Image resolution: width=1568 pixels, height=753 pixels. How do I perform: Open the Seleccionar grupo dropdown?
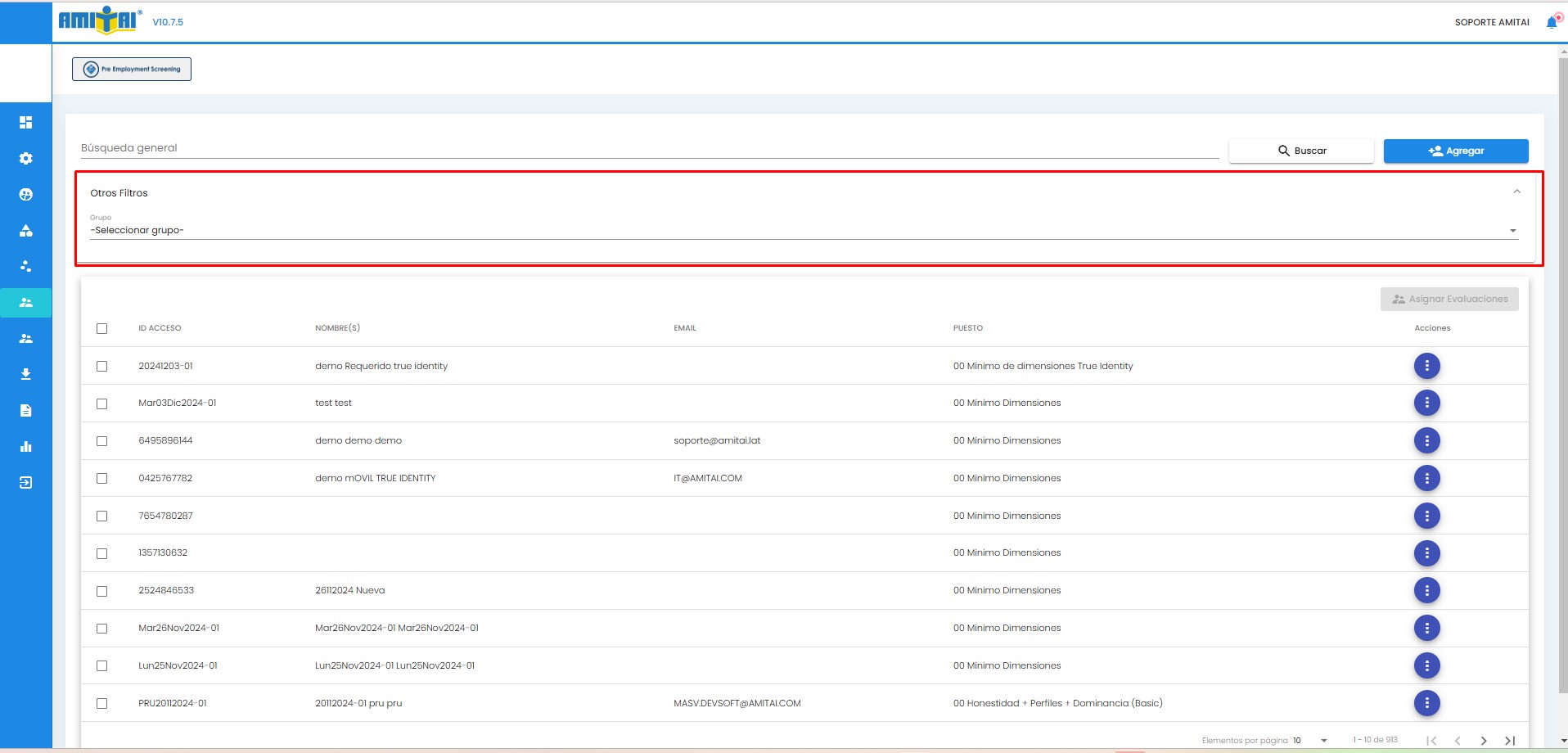click(x=802, y=231)
